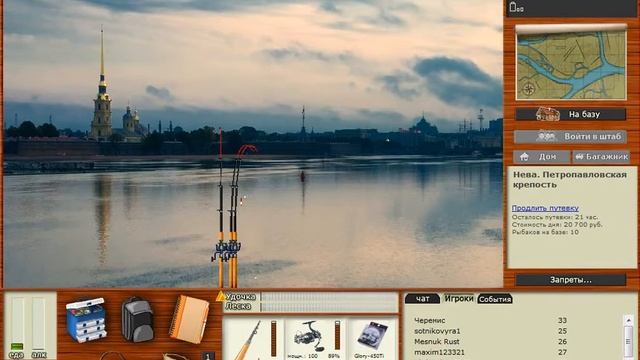Click the Удочка rod tension bar

tap(329, 297)
